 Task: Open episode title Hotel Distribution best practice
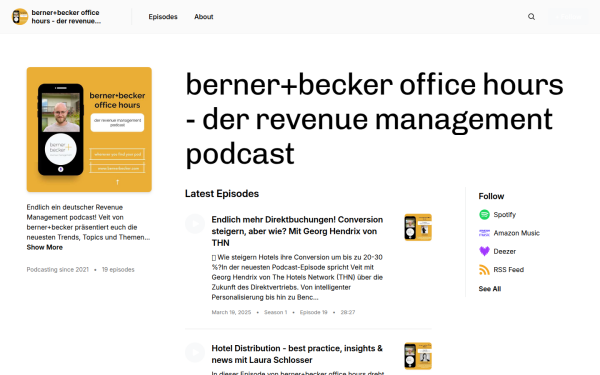click(297, 354)
